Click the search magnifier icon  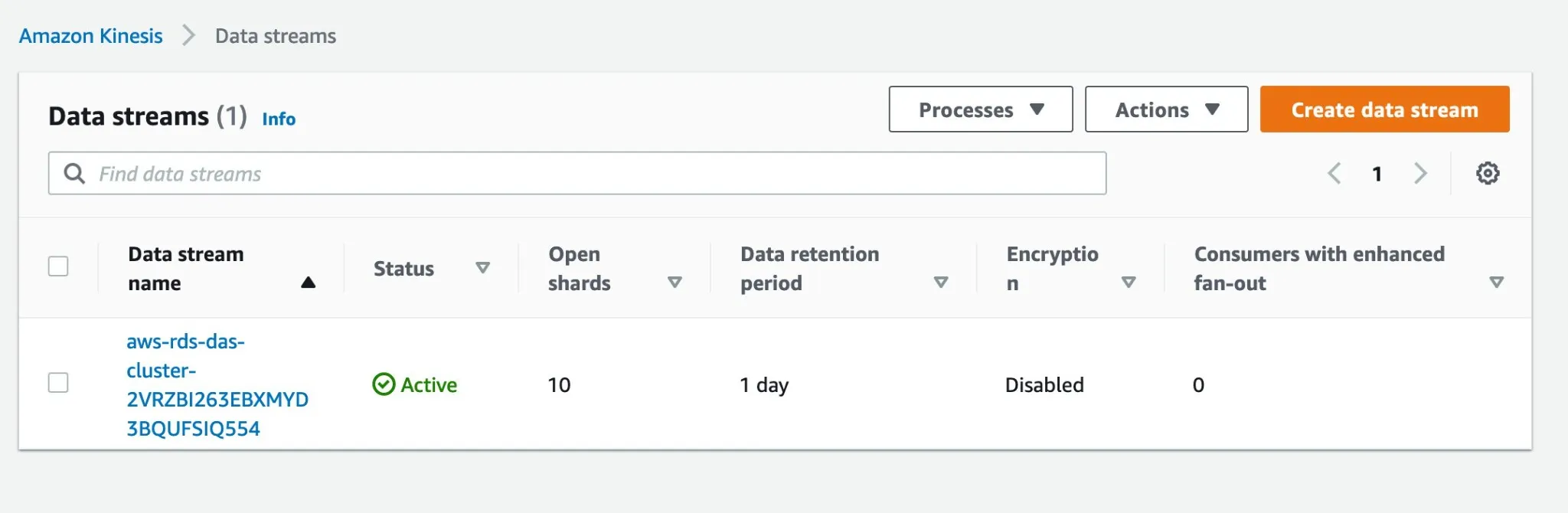[x=74, y=174]
